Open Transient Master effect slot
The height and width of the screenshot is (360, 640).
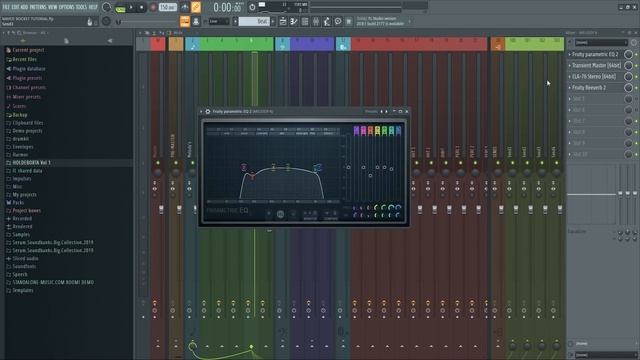596,65
